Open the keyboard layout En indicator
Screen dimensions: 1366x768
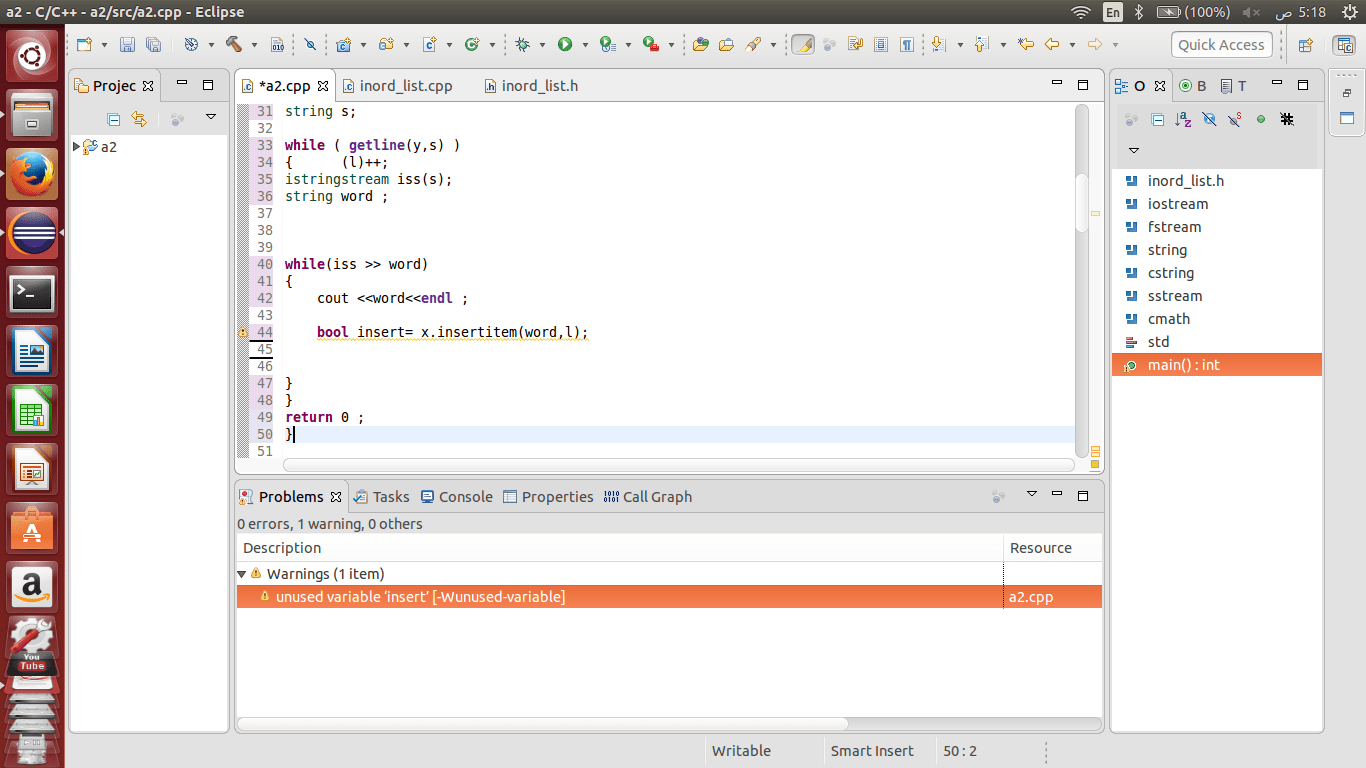1113,12
